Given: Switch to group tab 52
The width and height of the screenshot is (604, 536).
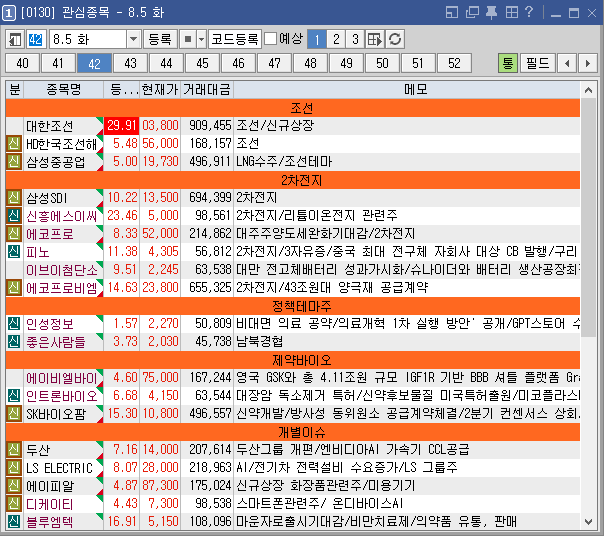Looking at the screenshot, I should pyautogui.click(x=454, y=63).
